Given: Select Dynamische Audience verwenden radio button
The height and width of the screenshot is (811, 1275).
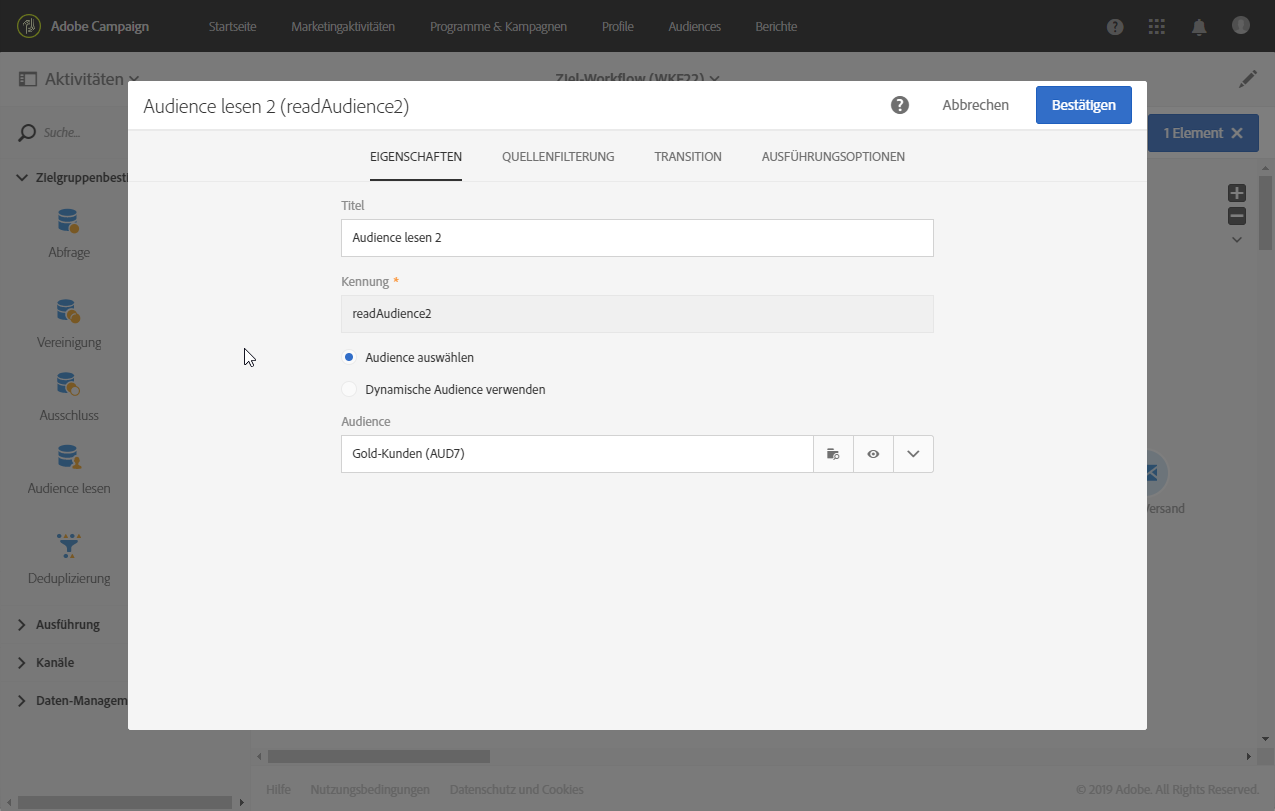Looking at the screenshot, I should pyautogui.click(x=349, y=389).
